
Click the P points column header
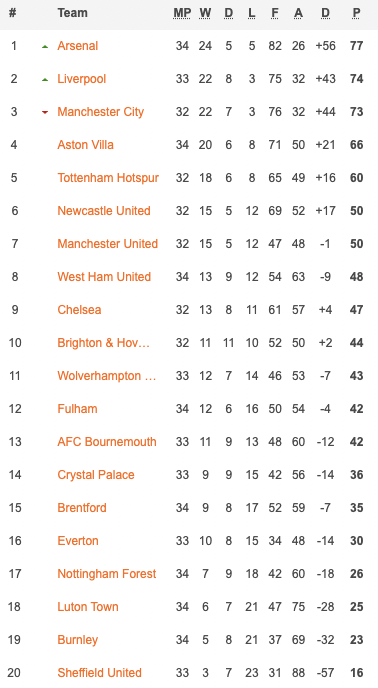pyautogui.click(x=356, y=13)
